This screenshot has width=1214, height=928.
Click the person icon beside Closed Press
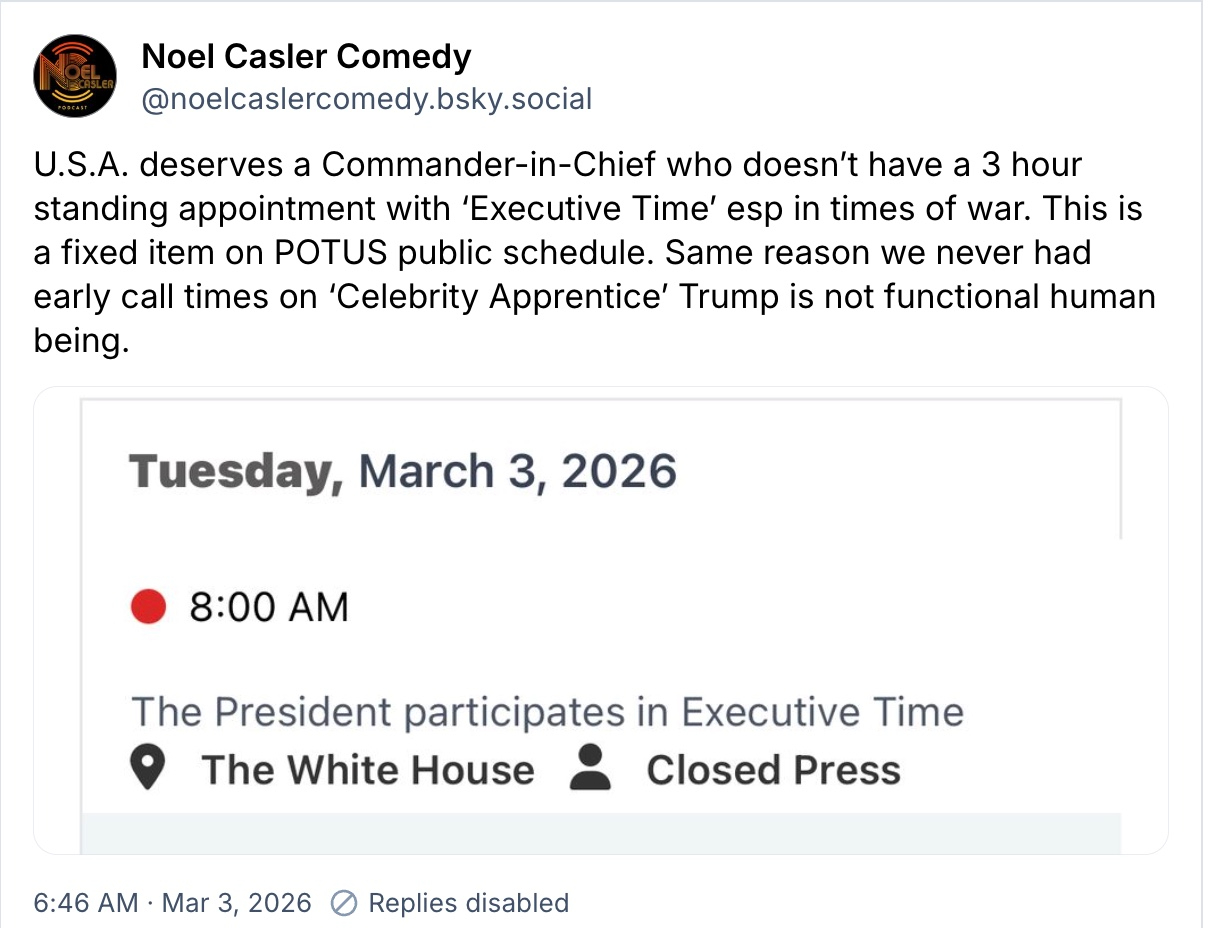click(x=590, y=769)
